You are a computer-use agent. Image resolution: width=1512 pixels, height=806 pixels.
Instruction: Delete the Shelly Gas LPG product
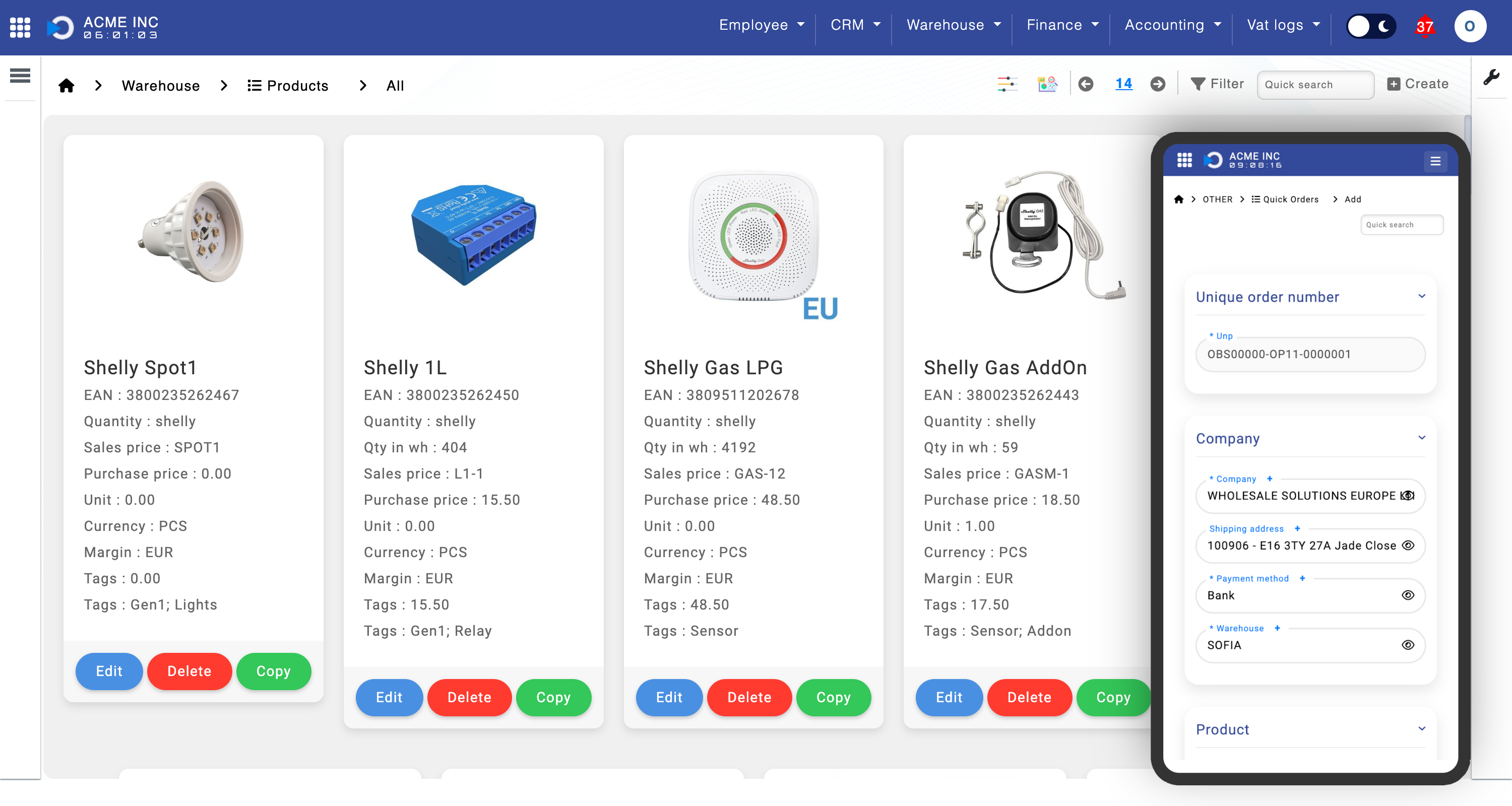[x=749, y=698]
